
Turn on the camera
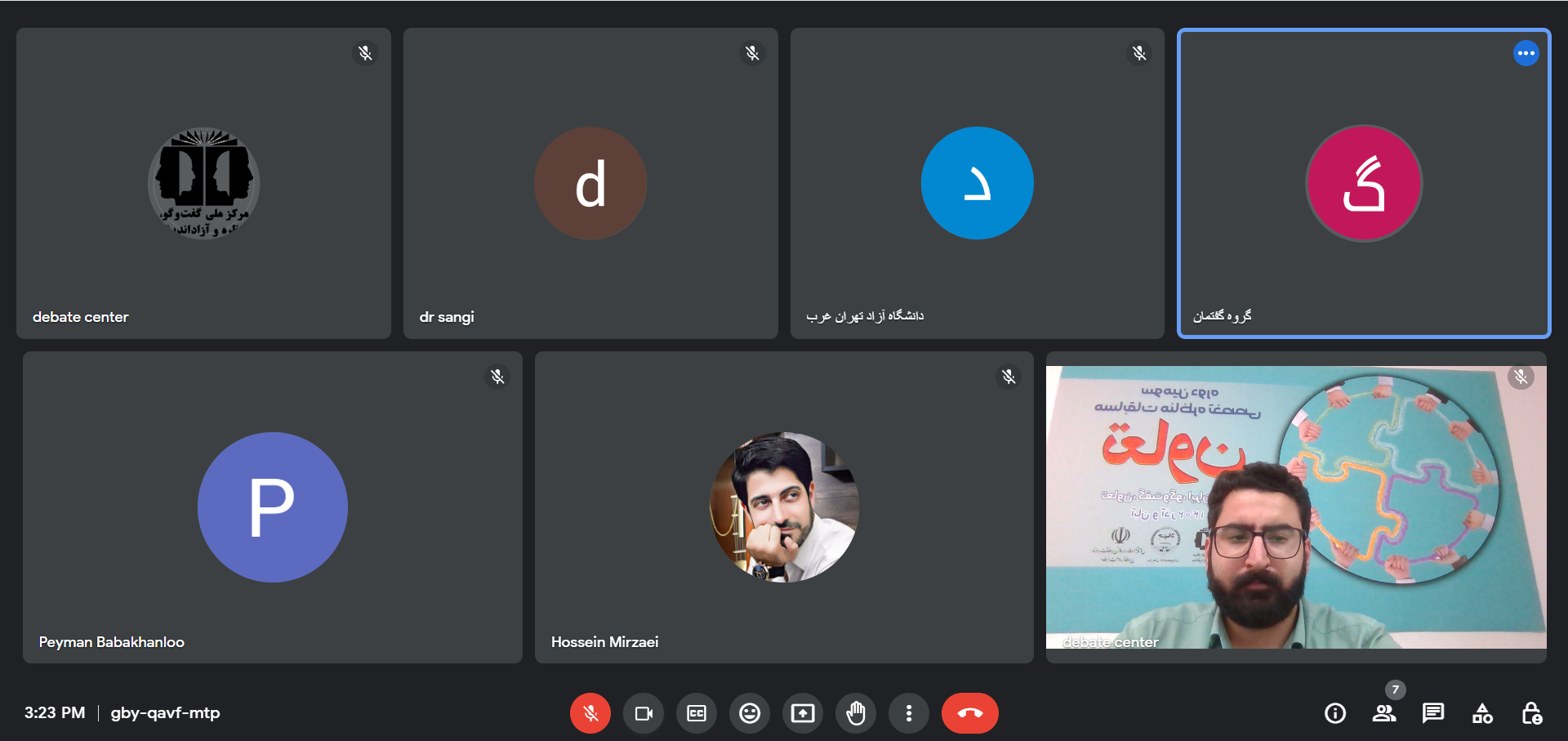[643, 713]
